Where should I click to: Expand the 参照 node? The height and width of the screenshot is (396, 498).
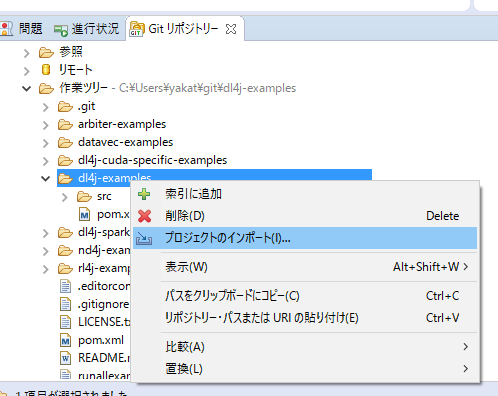[27, 53]
